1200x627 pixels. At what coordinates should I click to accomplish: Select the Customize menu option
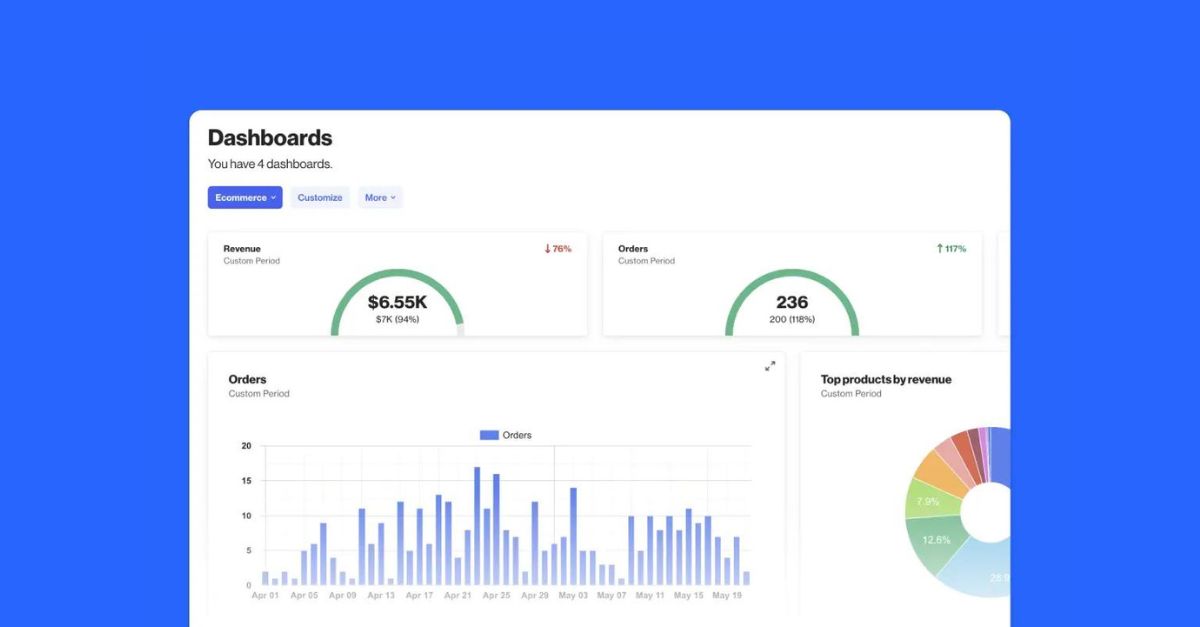point(320,197)
